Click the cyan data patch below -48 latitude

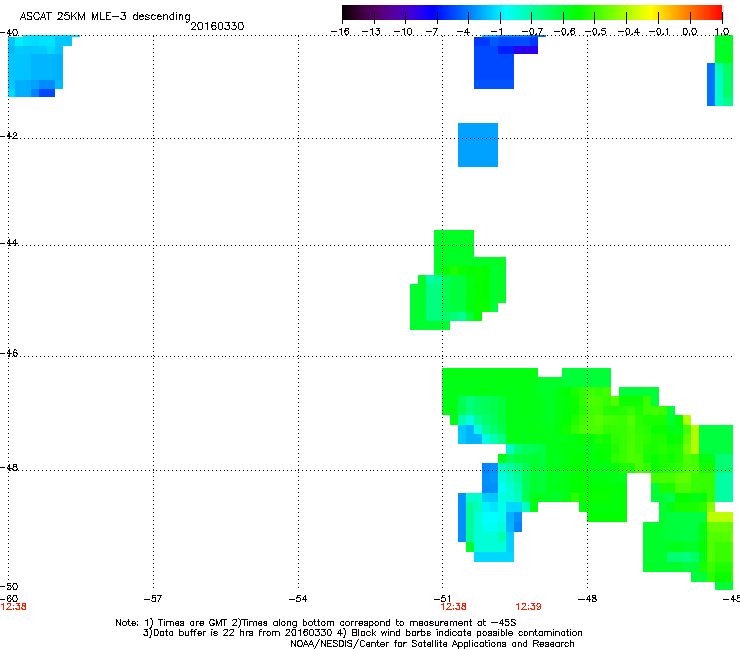click(x=491, y=515)
